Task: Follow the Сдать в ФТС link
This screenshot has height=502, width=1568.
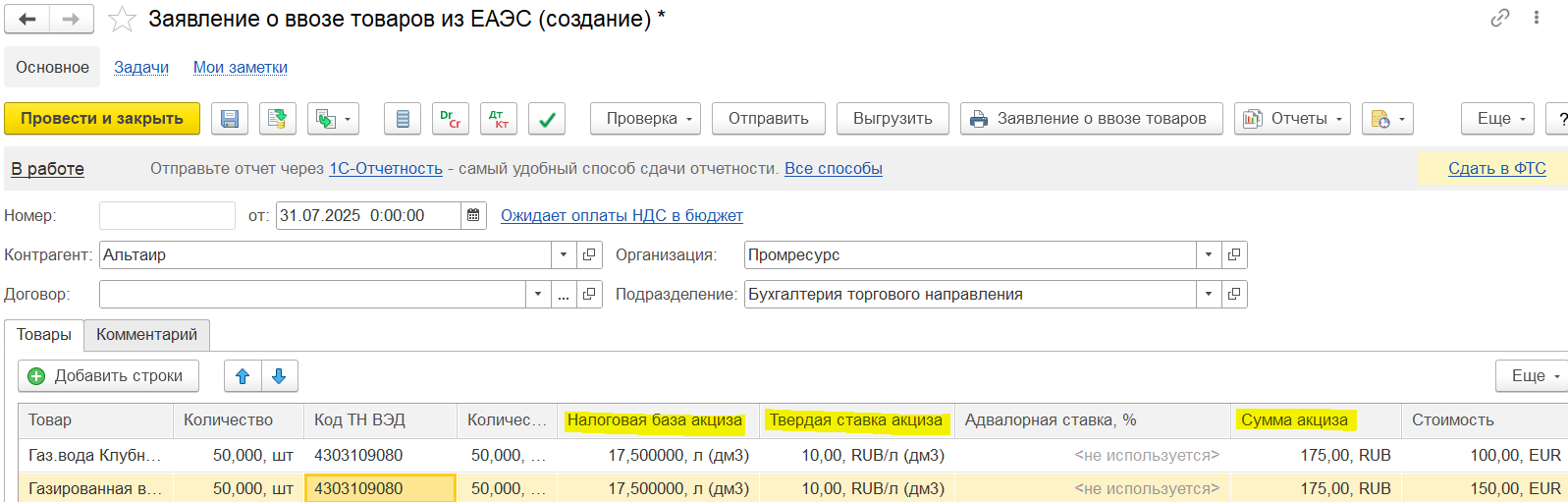Action: point(1496,169)
